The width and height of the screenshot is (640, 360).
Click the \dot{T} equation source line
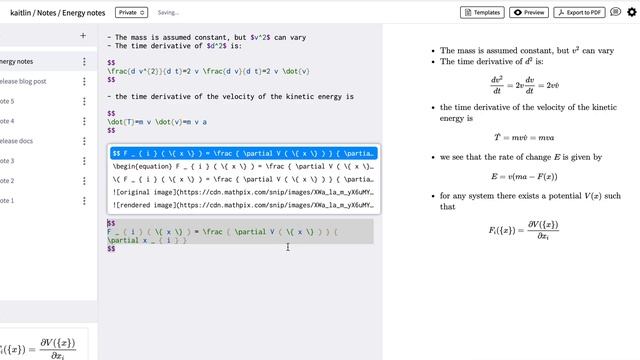point(157,122)
